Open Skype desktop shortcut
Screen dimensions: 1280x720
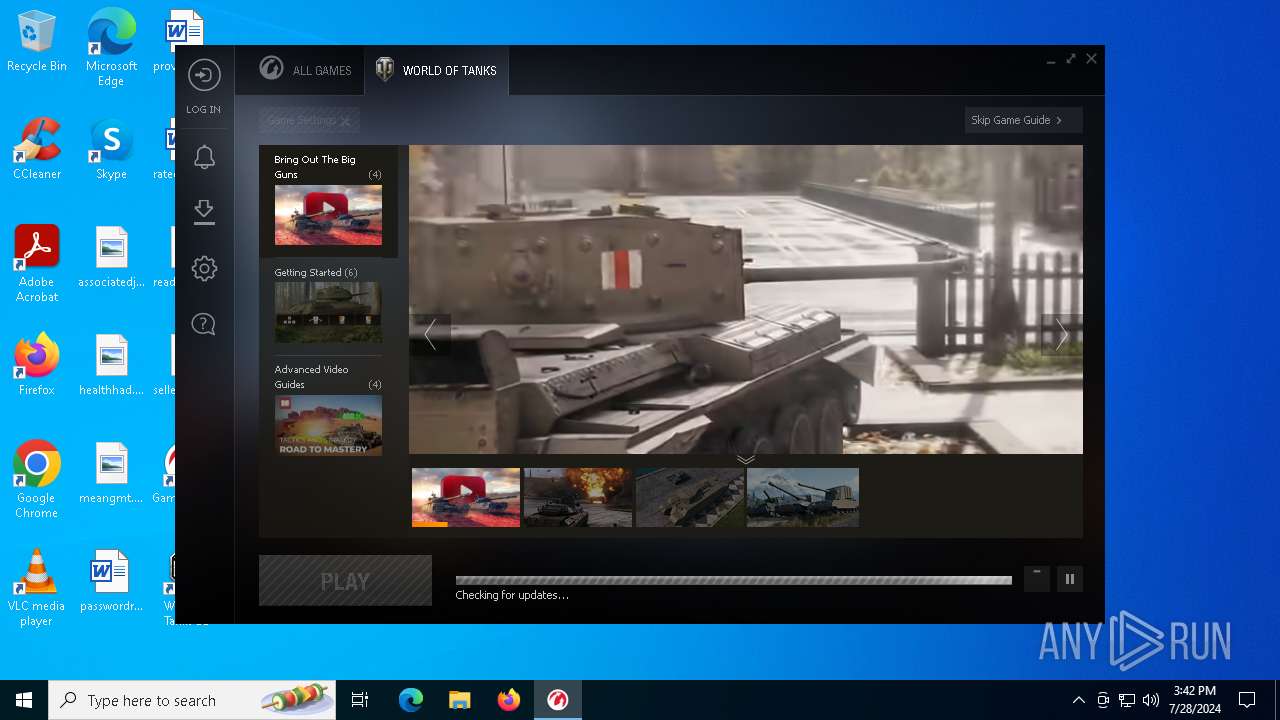point(111,150)
